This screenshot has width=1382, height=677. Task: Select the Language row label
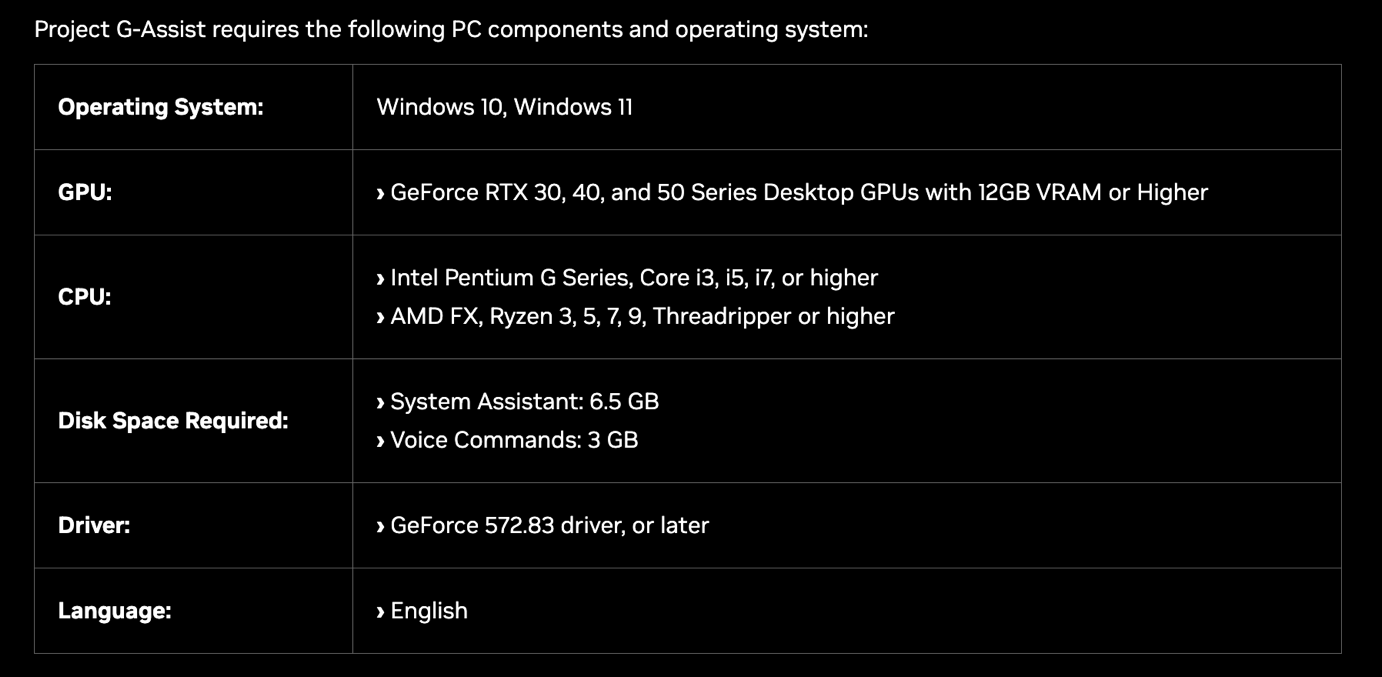tap(114, 611)
